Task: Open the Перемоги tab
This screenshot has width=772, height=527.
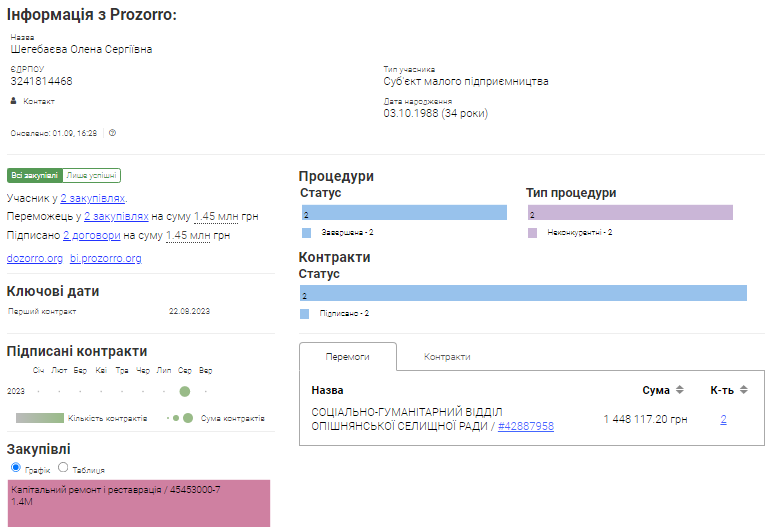Action: tap(347, 357)
